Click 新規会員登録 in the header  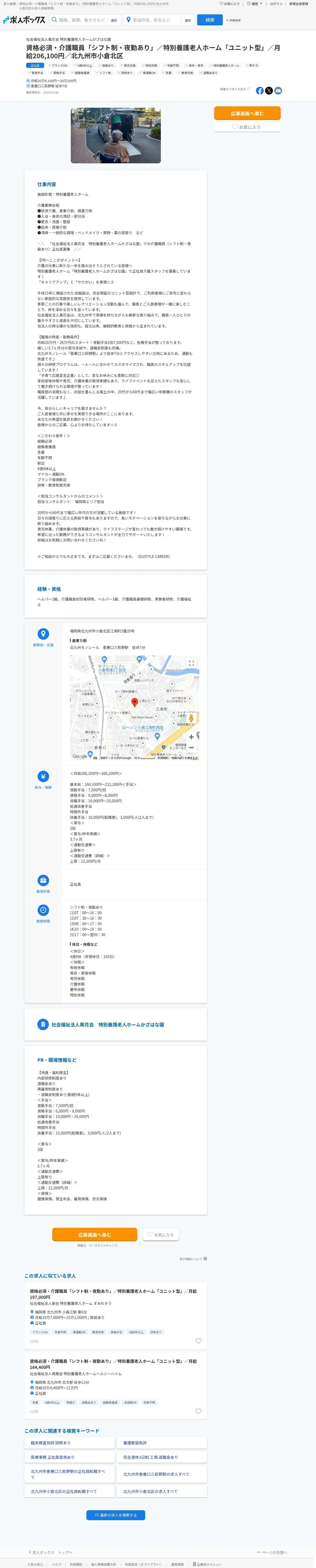tap(298, 4)
